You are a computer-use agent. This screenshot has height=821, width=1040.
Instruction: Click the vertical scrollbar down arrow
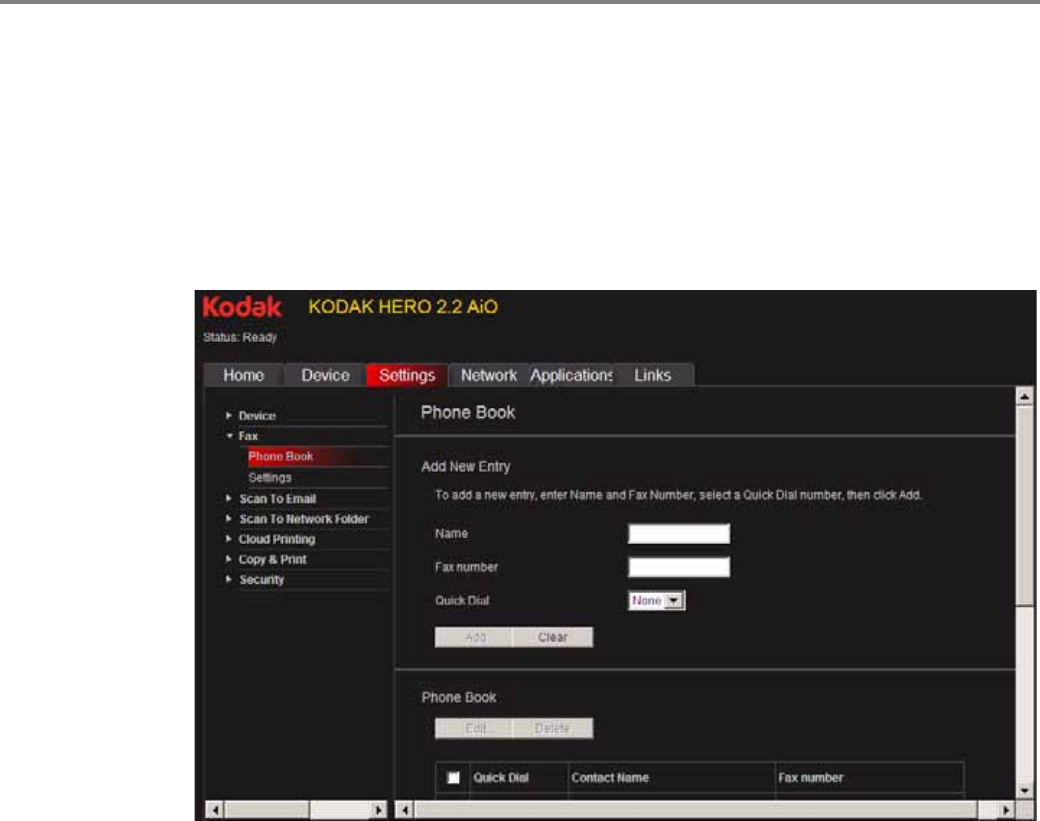pyautogui.click(x=1025, y=790)
